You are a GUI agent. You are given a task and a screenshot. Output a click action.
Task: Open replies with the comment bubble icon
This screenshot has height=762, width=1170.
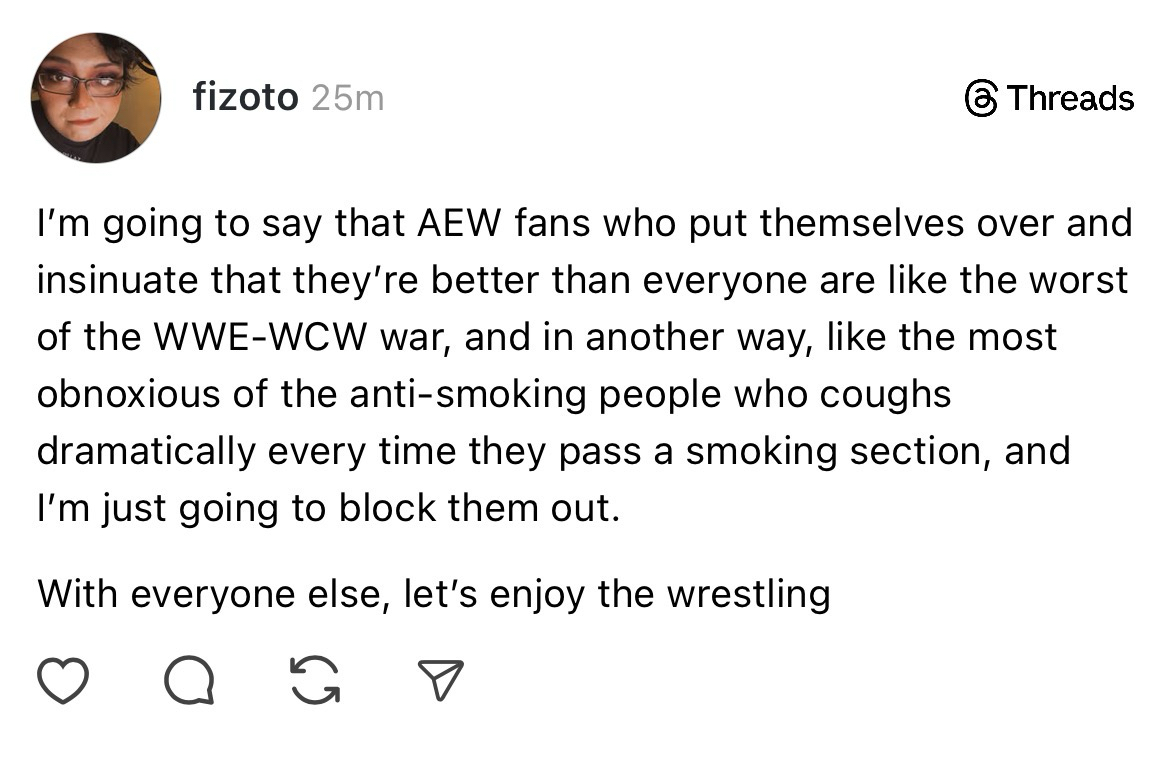[x=189, y=681]
